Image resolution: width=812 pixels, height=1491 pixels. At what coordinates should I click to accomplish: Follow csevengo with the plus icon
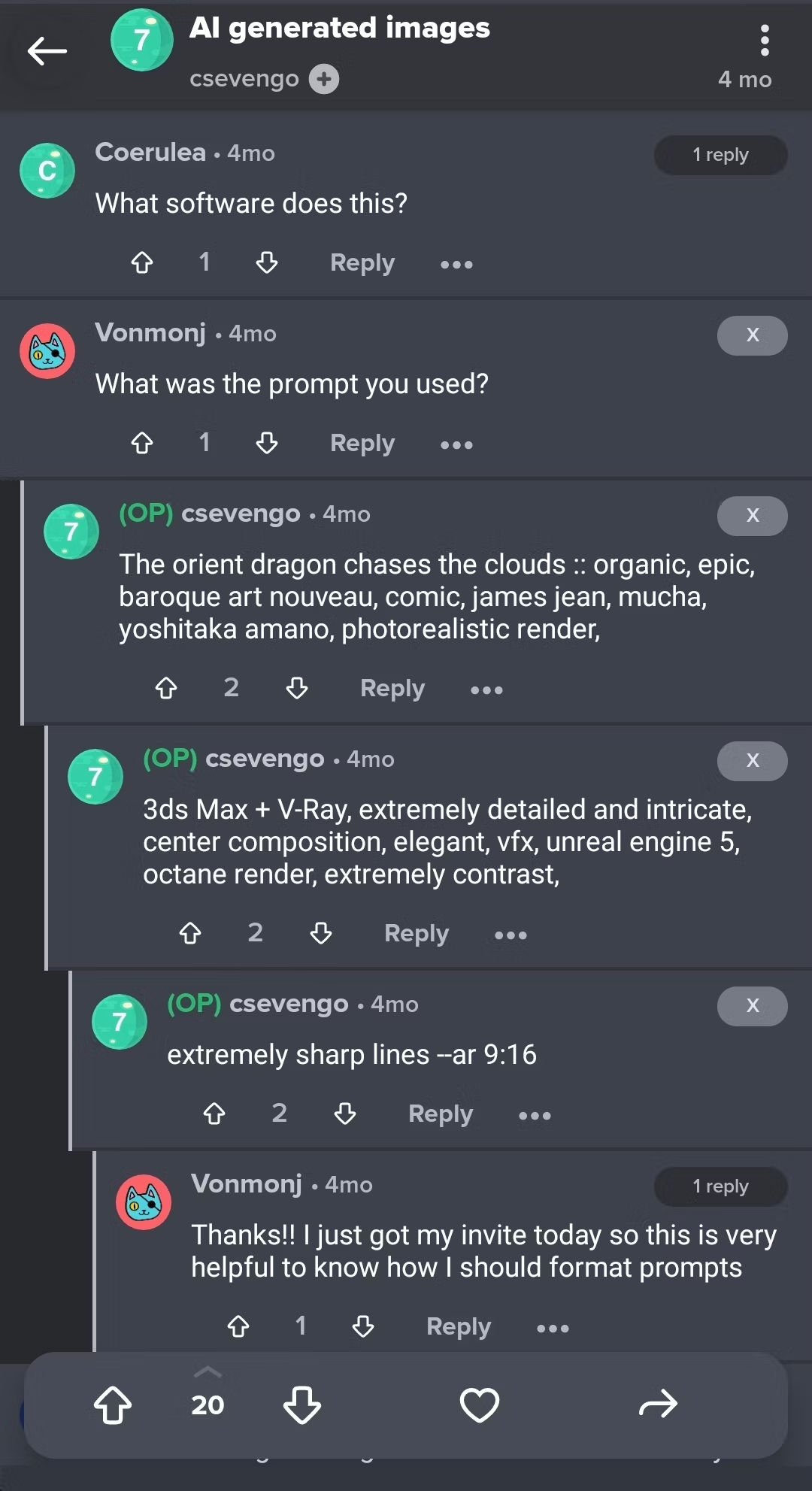tap(324, 79)
